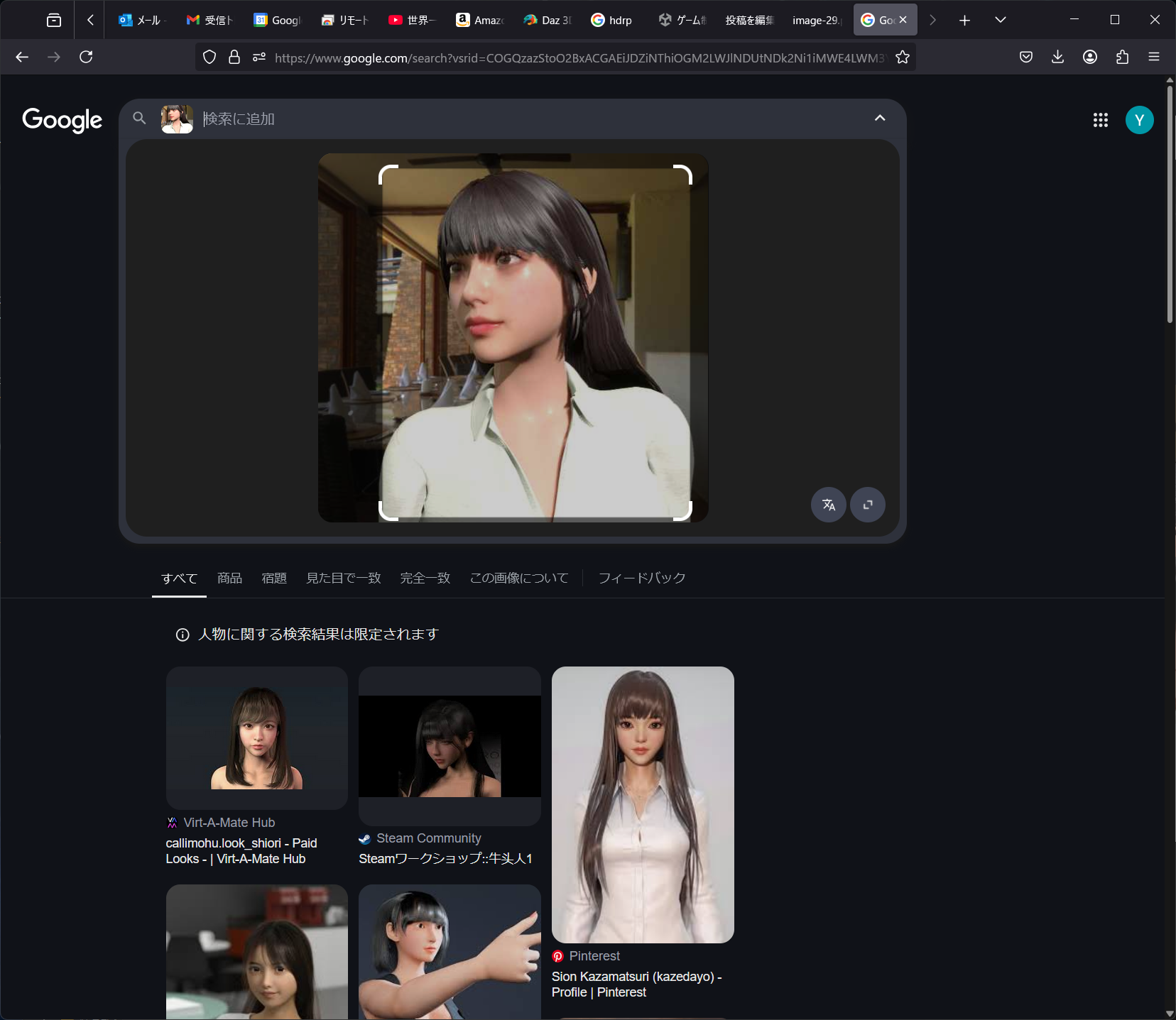Open callimohu.look_shiori Virt-A-Mate Hub result

click(241, 850)
